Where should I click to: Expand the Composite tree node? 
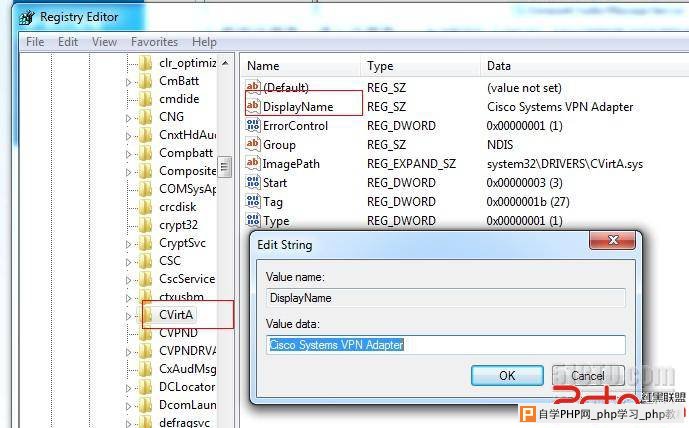tap(128, 172)
